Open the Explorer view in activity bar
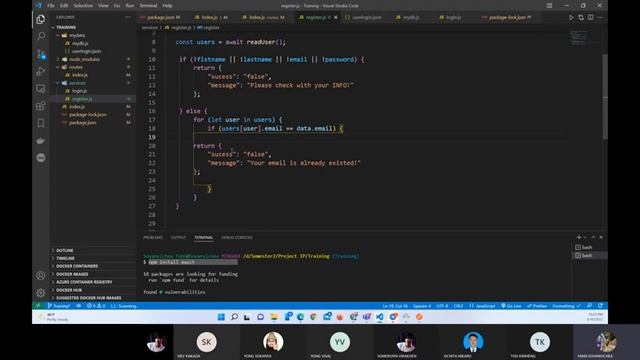The height and width of the screenshot is (360, 640). pyautogui.click(x=40, y=19)
